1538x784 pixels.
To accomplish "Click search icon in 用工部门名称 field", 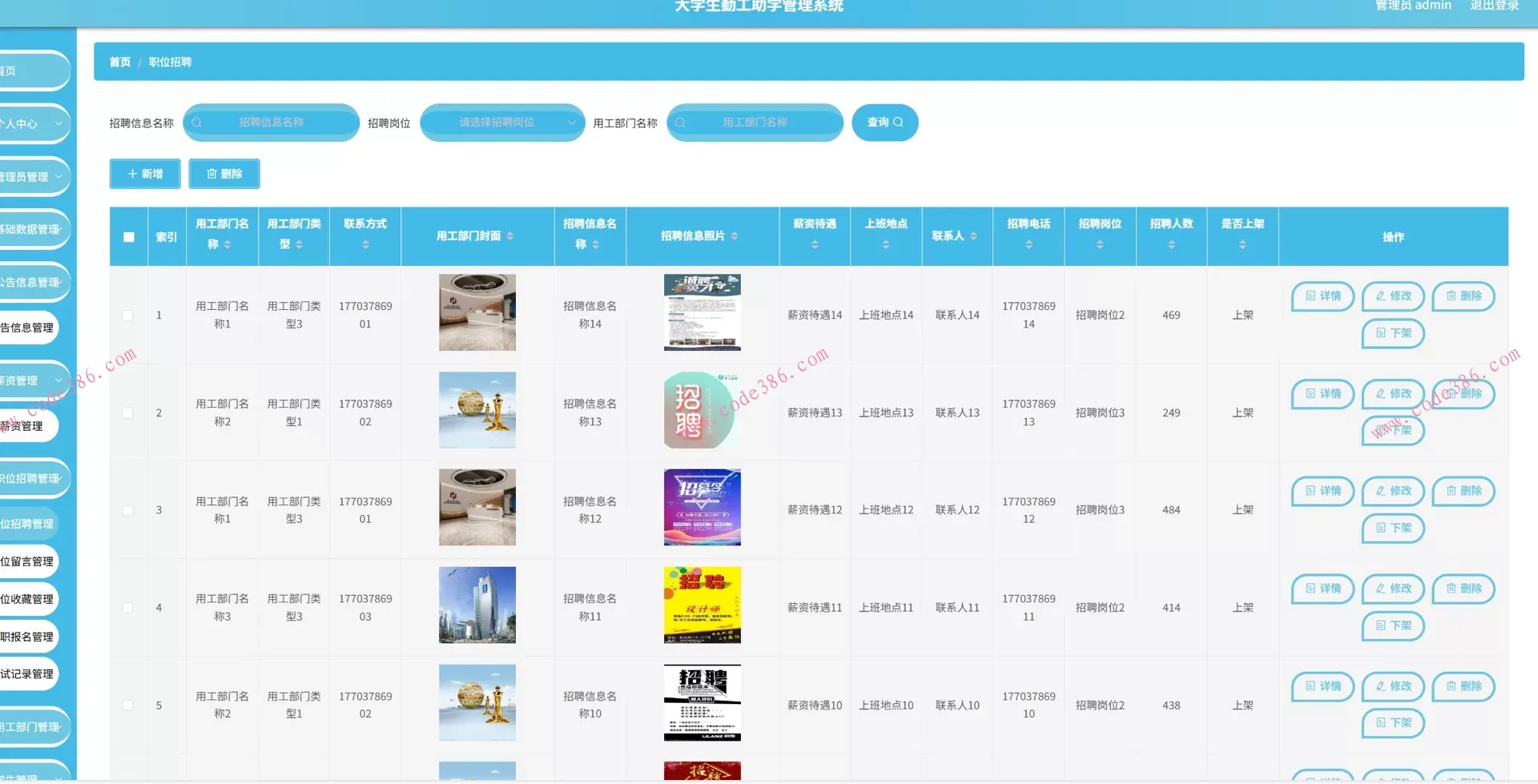I will [x=680, y=123].
